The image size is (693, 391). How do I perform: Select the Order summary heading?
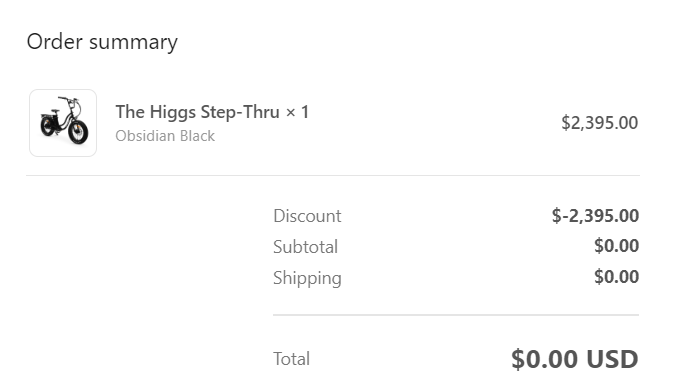pyautogui.click(x=102, y=42)
